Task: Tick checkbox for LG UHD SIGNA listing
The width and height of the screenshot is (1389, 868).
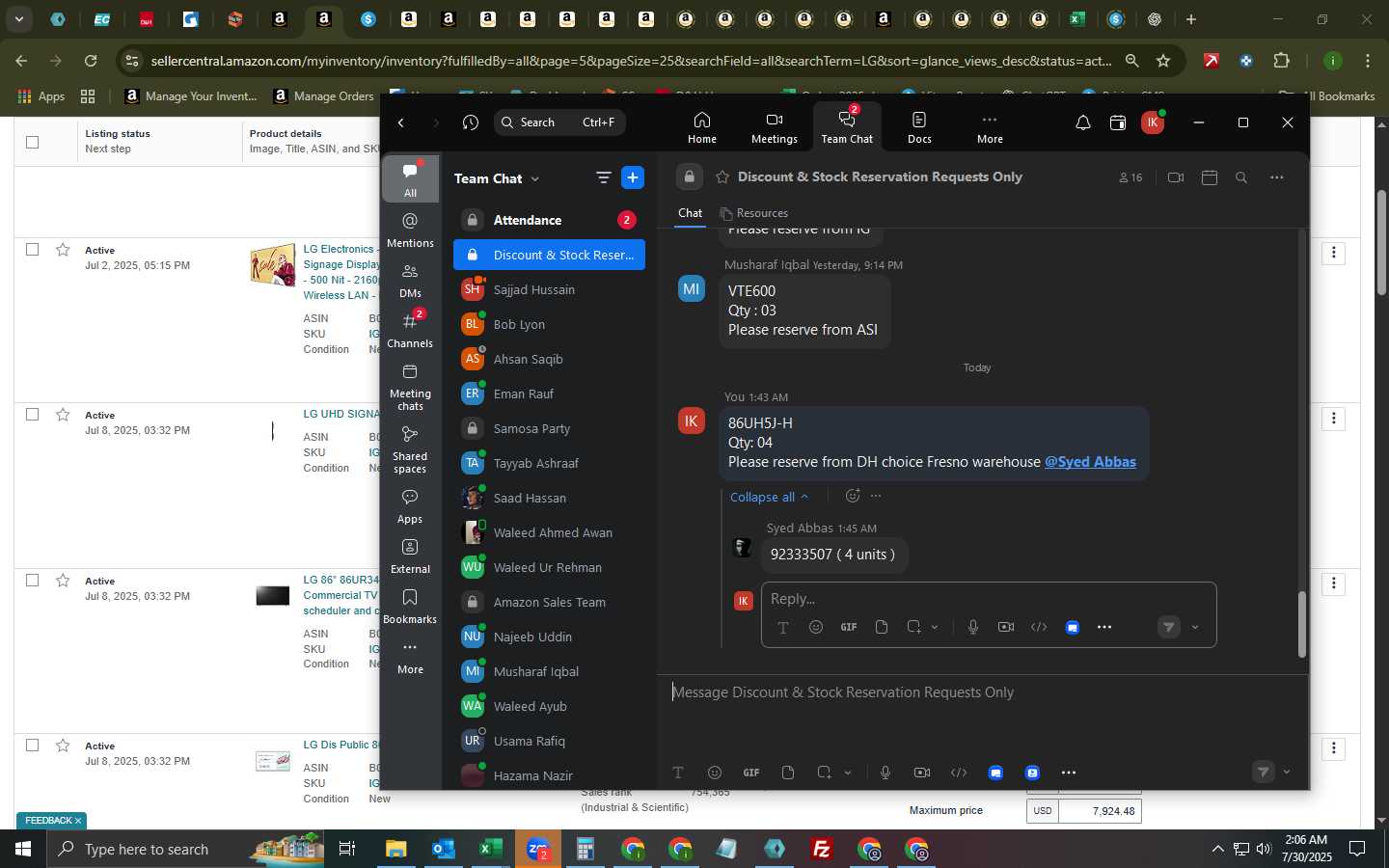Action: pyautogui.click(x=32, y=415)
